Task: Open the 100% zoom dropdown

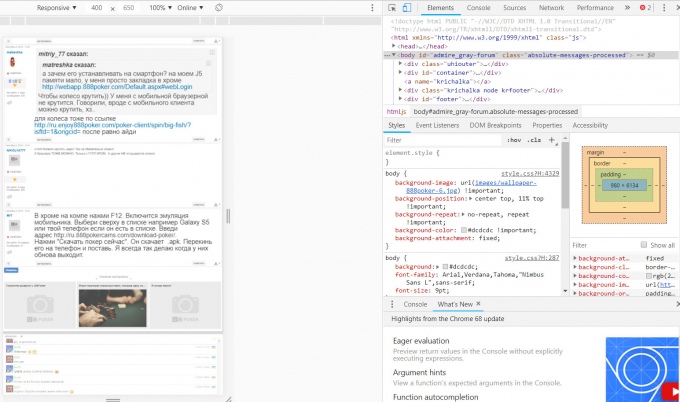Action: [160, 8]
